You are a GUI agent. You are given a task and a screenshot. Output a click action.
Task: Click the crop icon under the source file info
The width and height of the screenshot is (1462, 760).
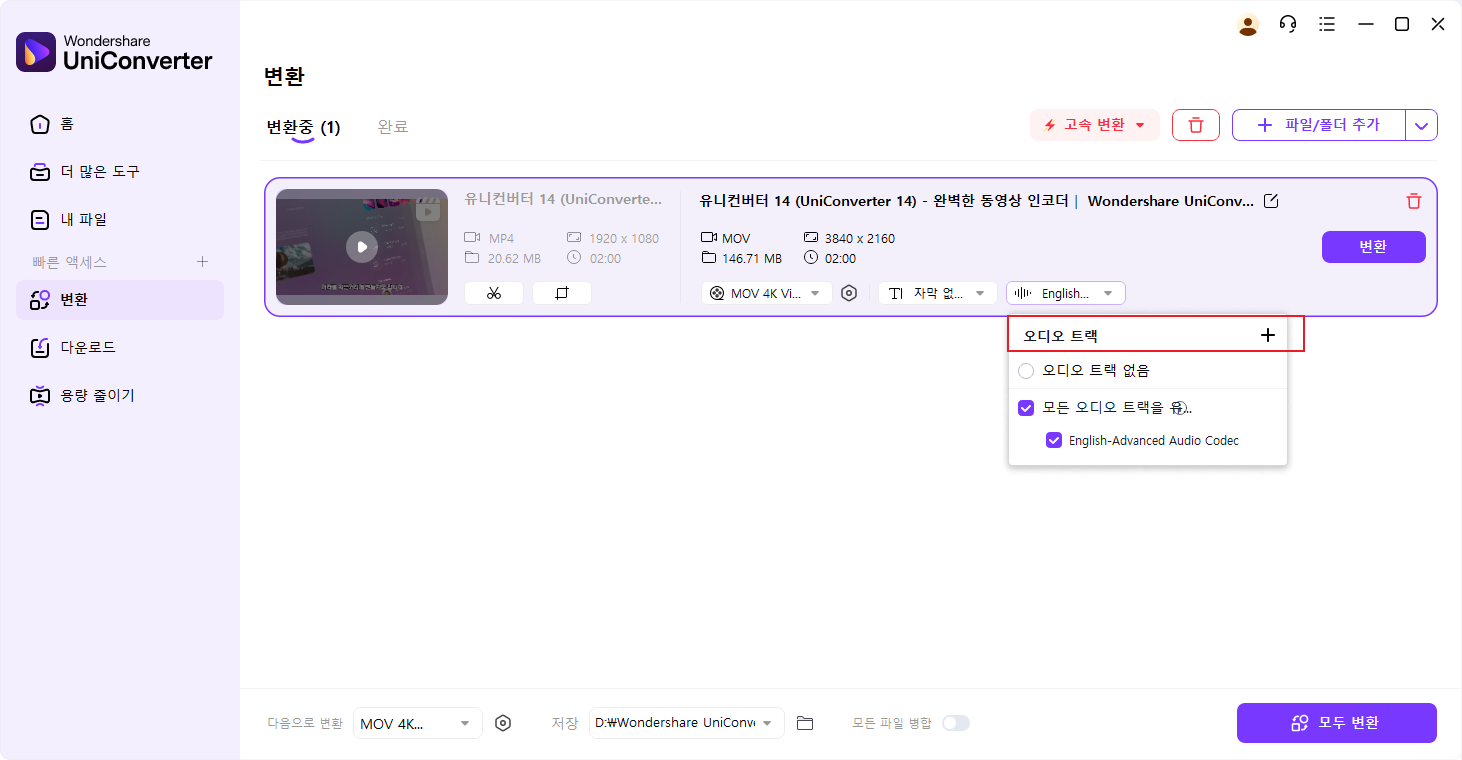click(x=561, y=293)
